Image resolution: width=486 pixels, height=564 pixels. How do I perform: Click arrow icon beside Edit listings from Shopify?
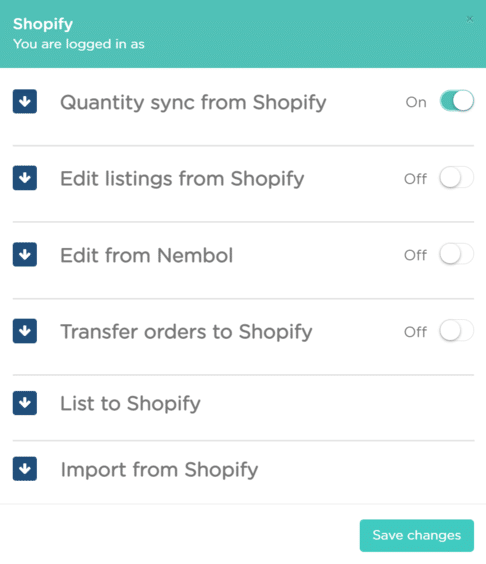tap(25, 178)
